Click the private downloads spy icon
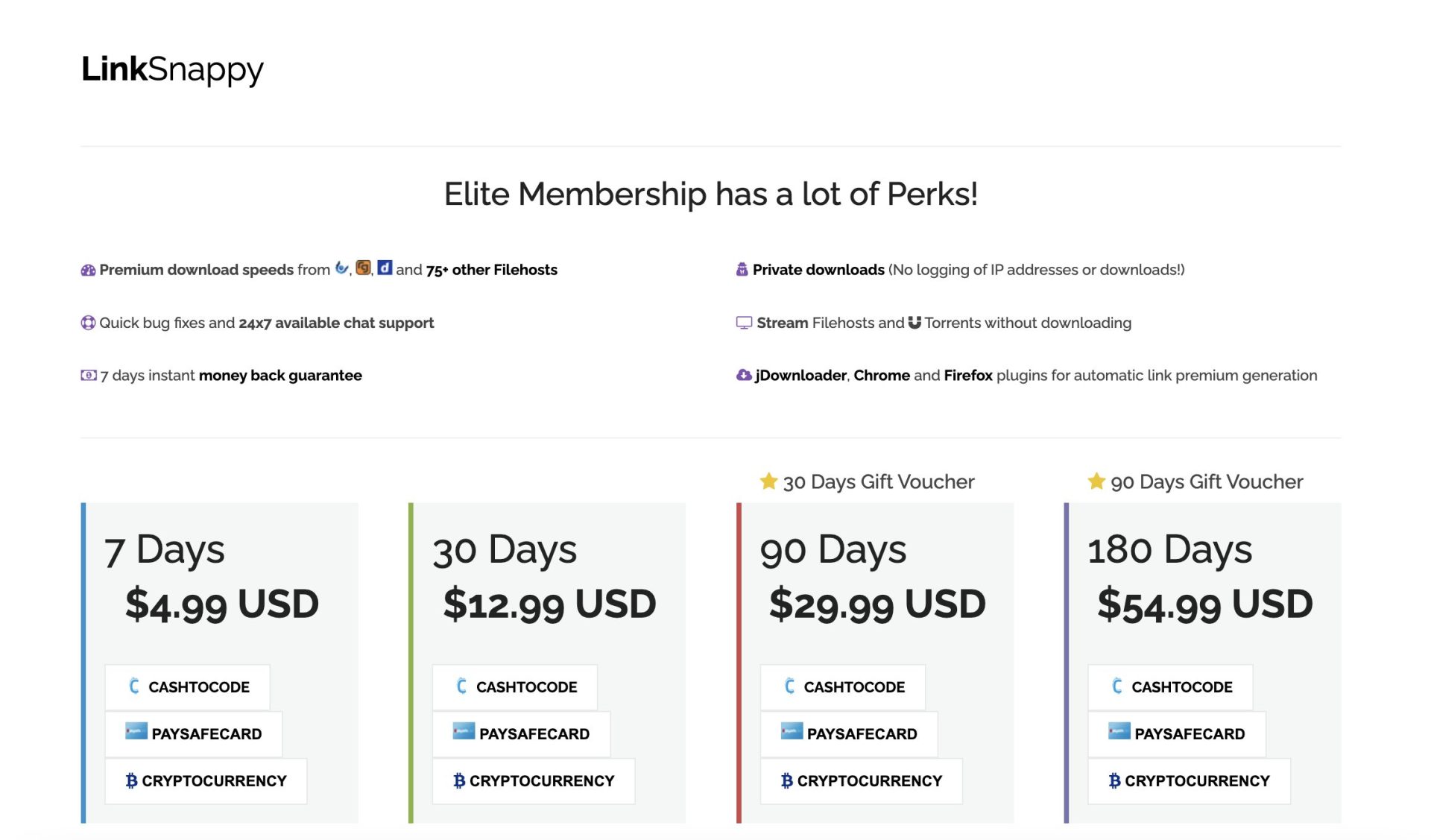This screenshot has width=1431, height=840. pos(742,270)
